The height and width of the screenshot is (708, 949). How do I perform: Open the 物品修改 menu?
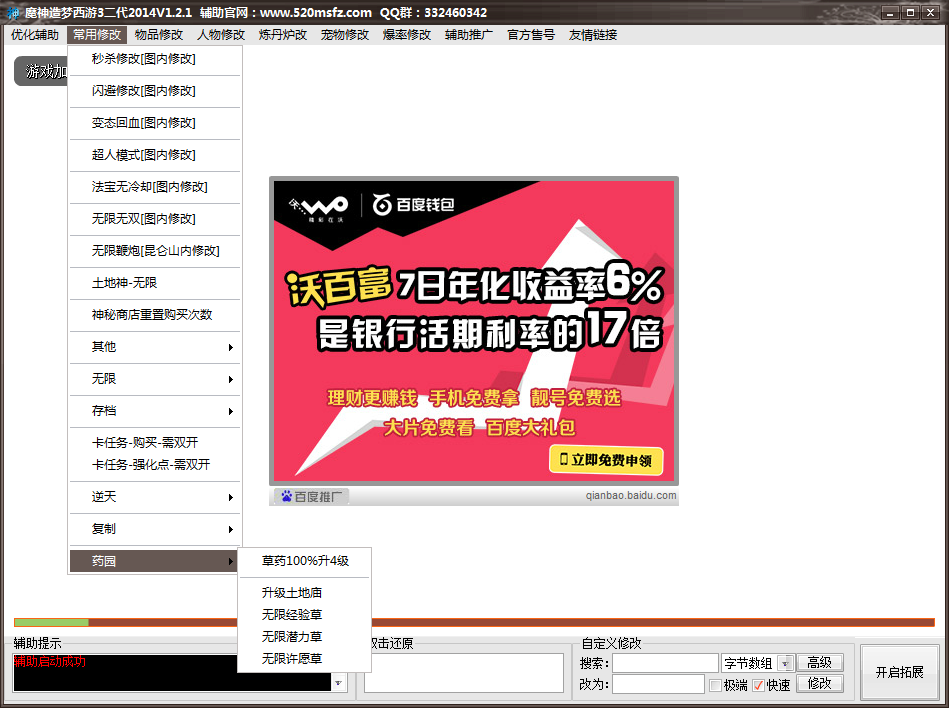pyautogui.click(x=159, y=34)
